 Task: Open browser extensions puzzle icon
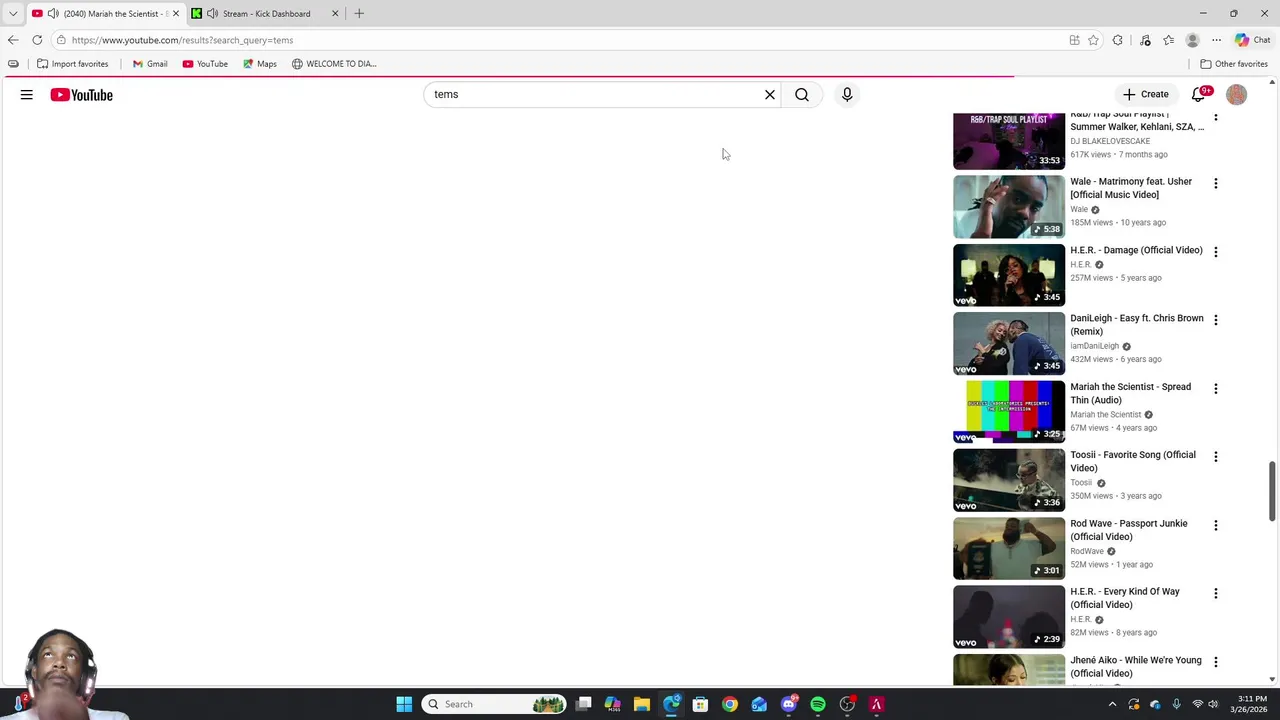[1118, 40]
